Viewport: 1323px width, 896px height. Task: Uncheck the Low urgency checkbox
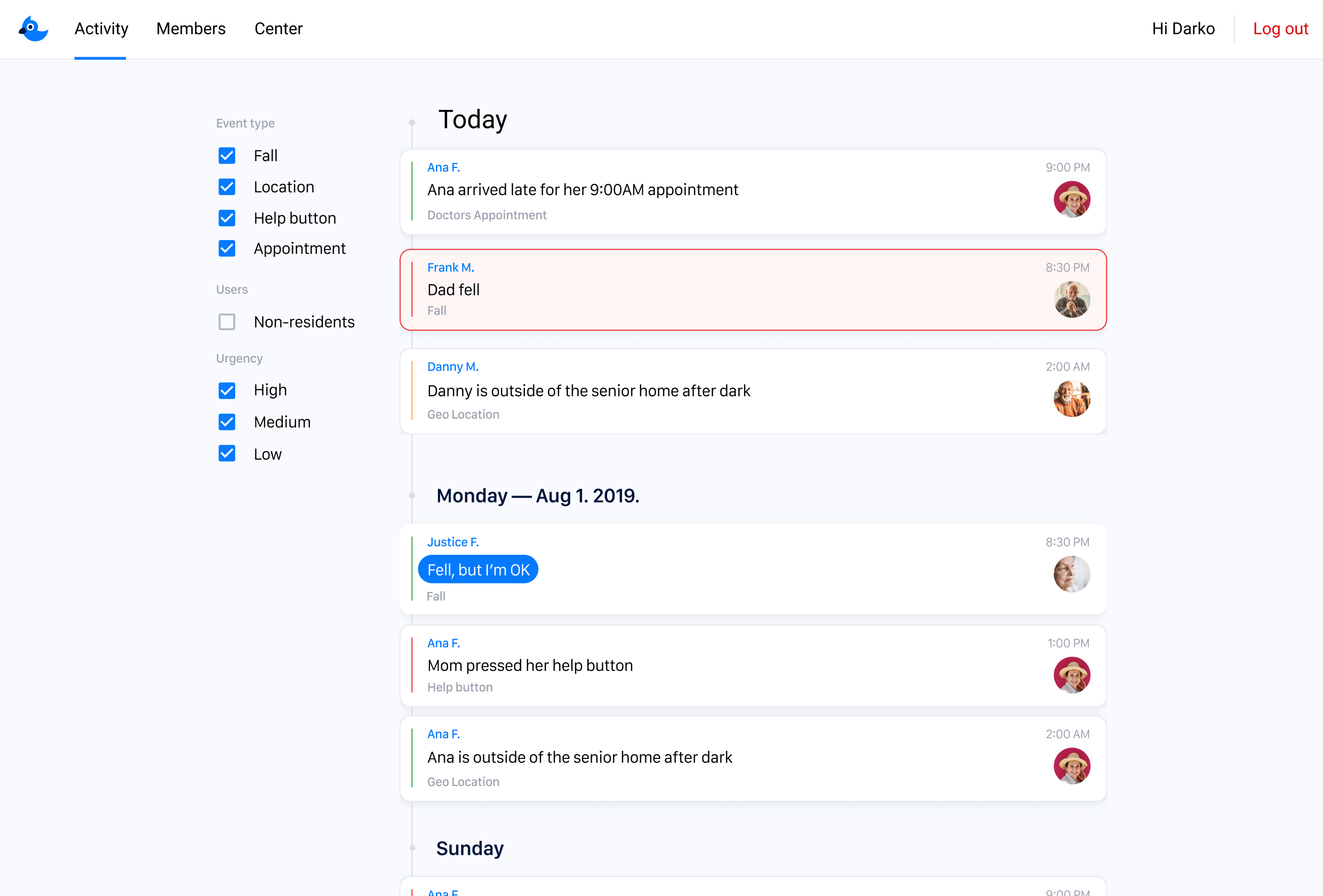227,454
